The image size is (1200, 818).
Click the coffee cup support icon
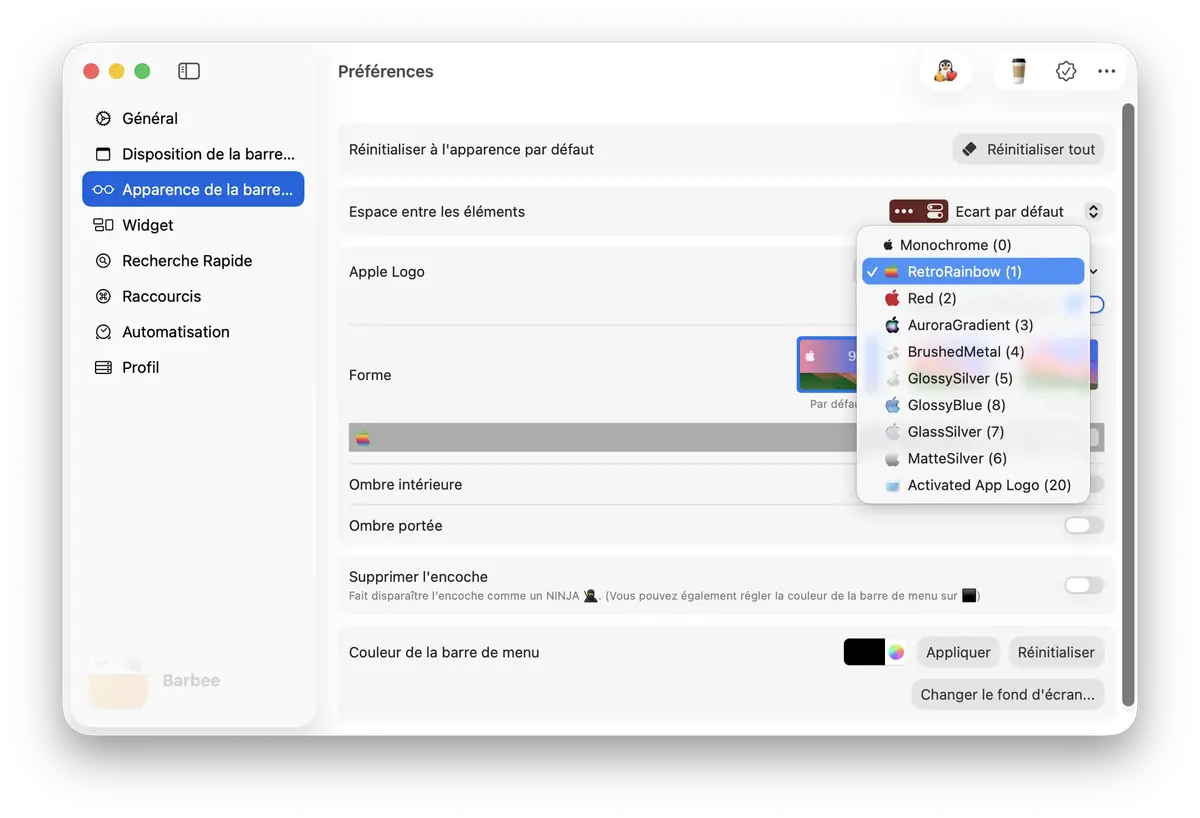1018,71
